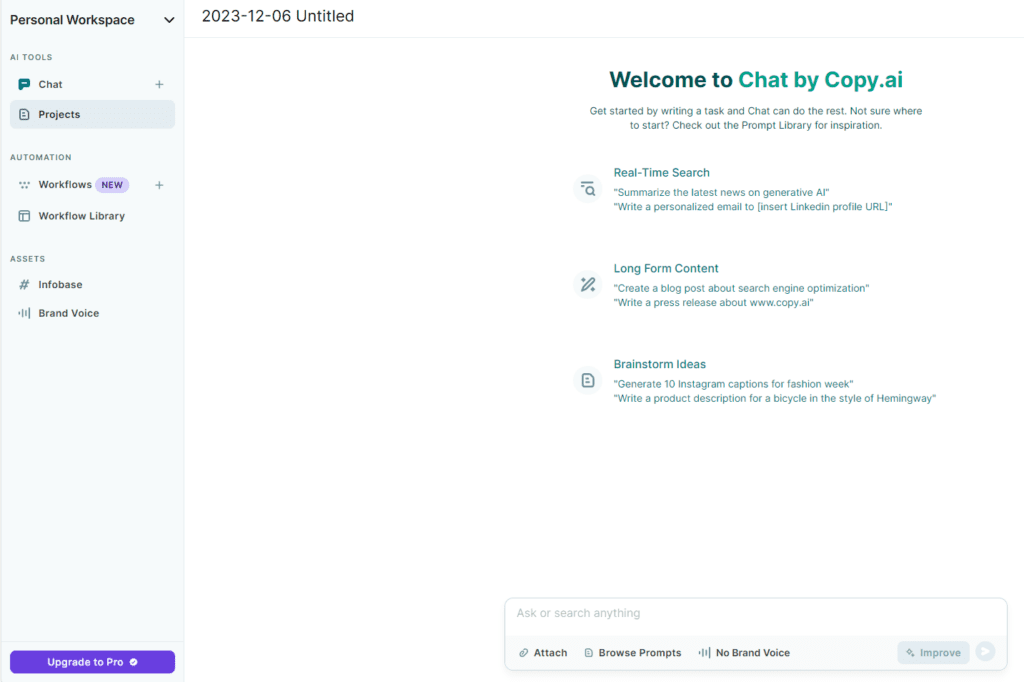Send the message with the arrow icon
The image size is (1024, 682).
point(985,651)
